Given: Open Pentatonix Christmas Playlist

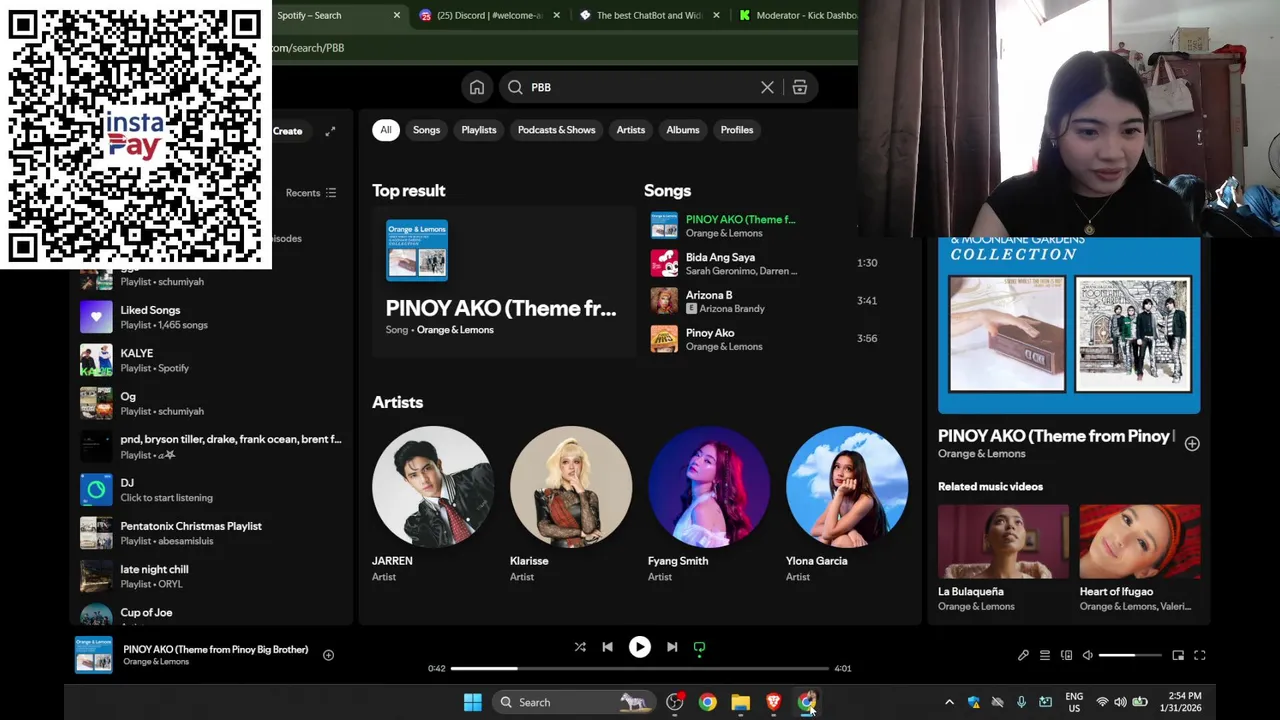Looking at the screenshot, I should [x=211, y=533].
